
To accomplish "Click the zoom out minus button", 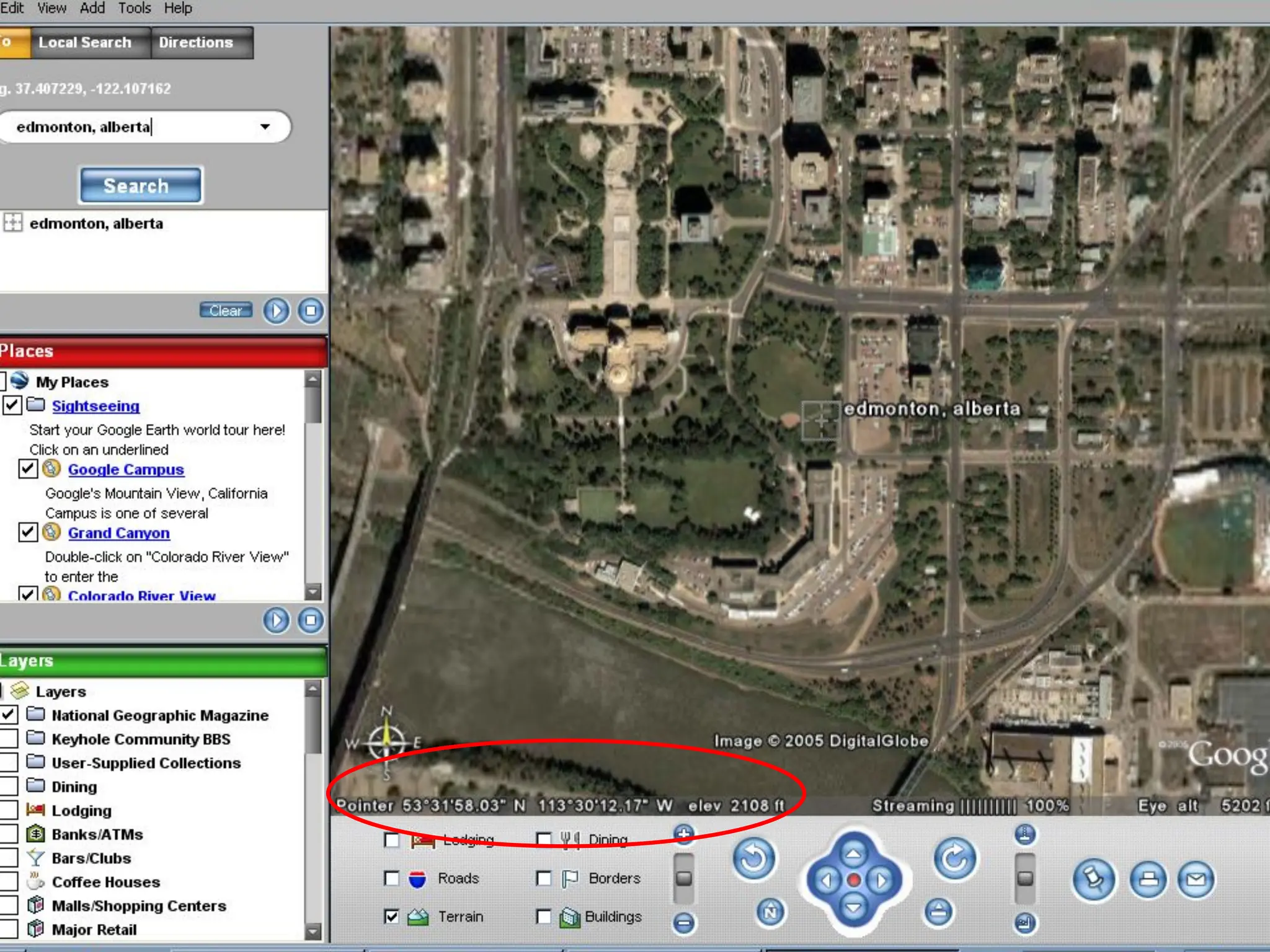I will click(683, 923).
